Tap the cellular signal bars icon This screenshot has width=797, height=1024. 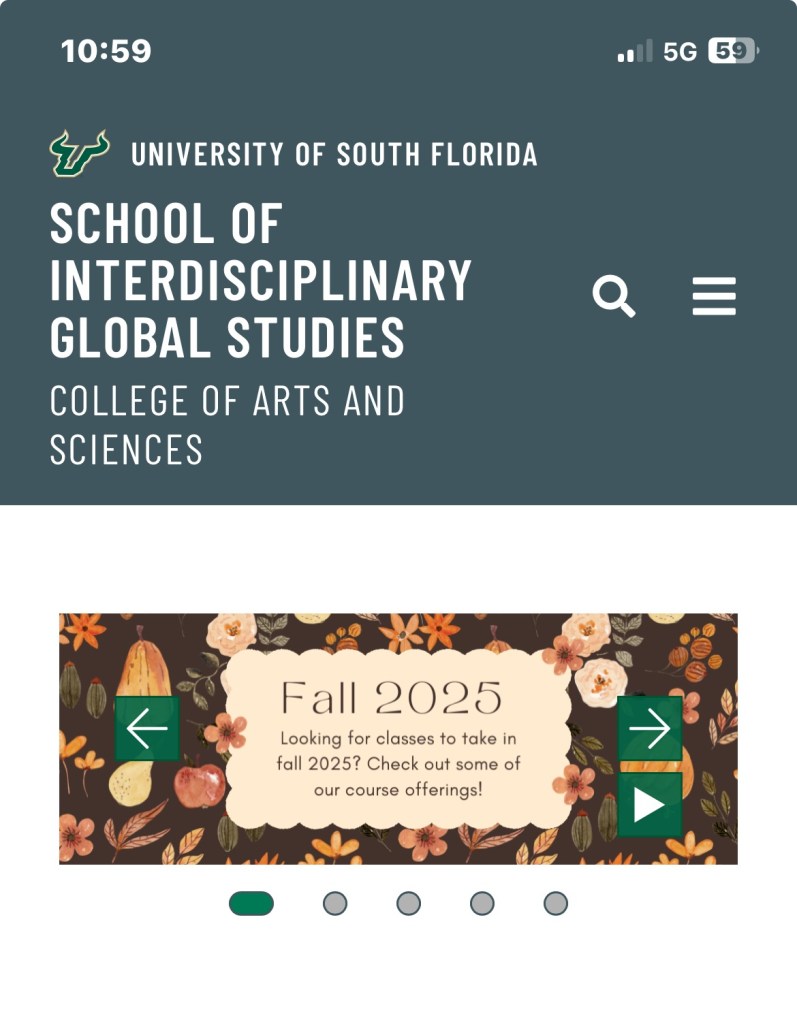coord(634,51)
